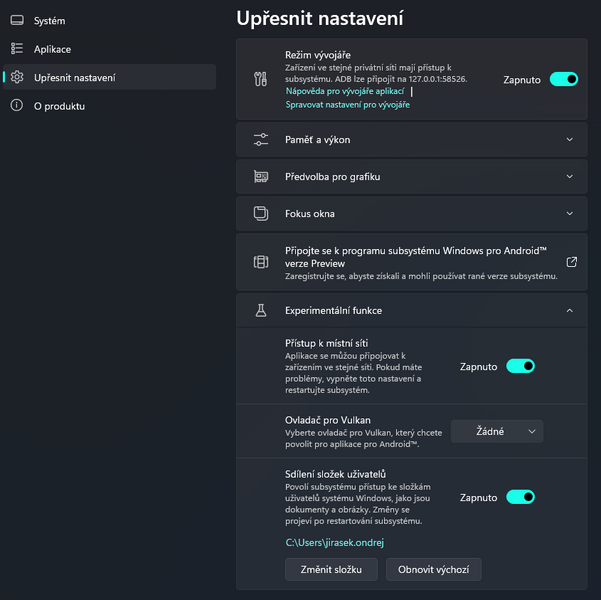Click the Předvolba pro grafiku GPU icon

tap(260, 177)
